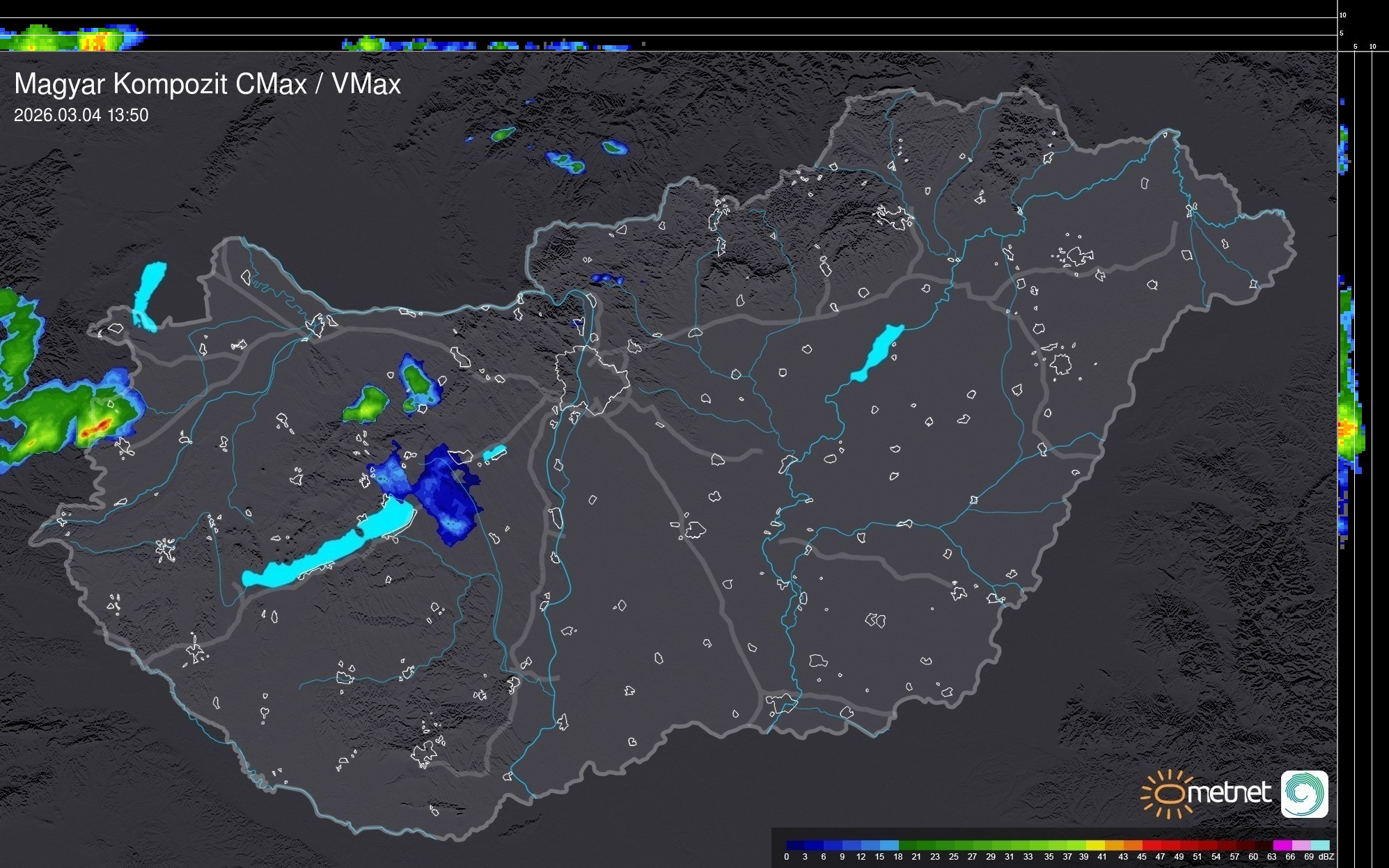Click the red-yellow echo in the right side VMax strip
Screen dimensions: 1389x868
(1347, 429)
